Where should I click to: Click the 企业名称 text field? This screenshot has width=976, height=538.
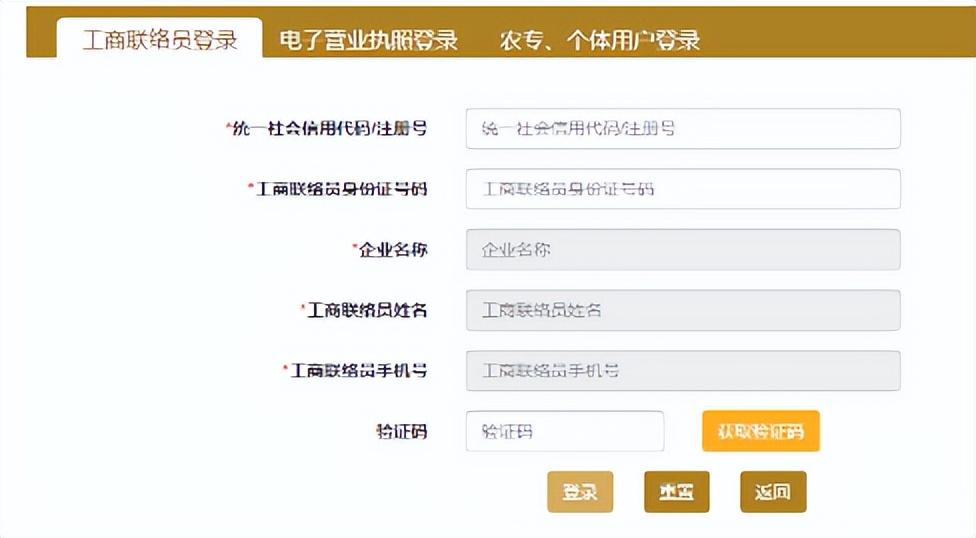click(x=683, y=249)
